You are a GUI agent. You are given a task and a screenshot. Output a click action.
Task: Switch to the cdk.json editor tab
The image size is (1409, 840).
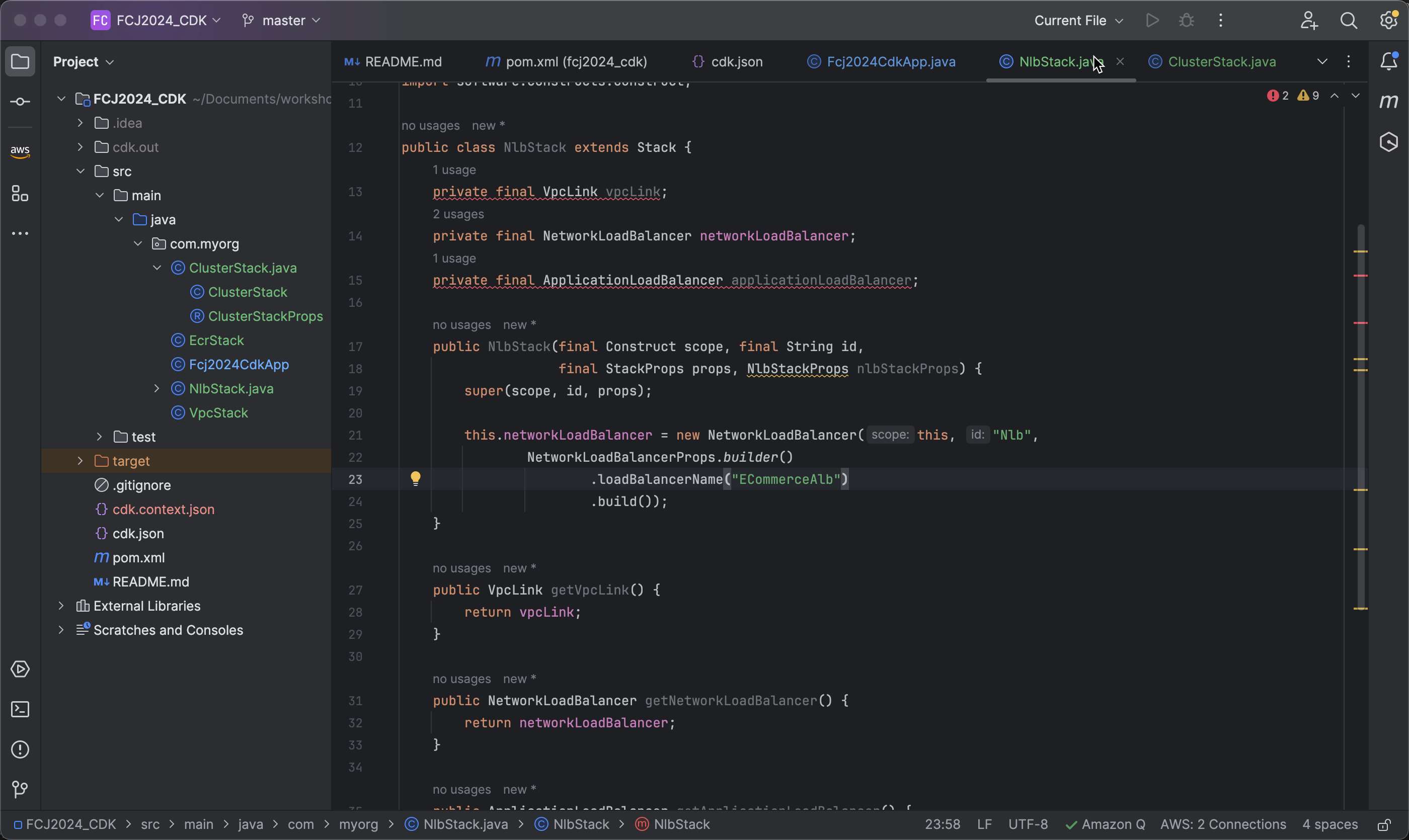[x=728, y=62]
